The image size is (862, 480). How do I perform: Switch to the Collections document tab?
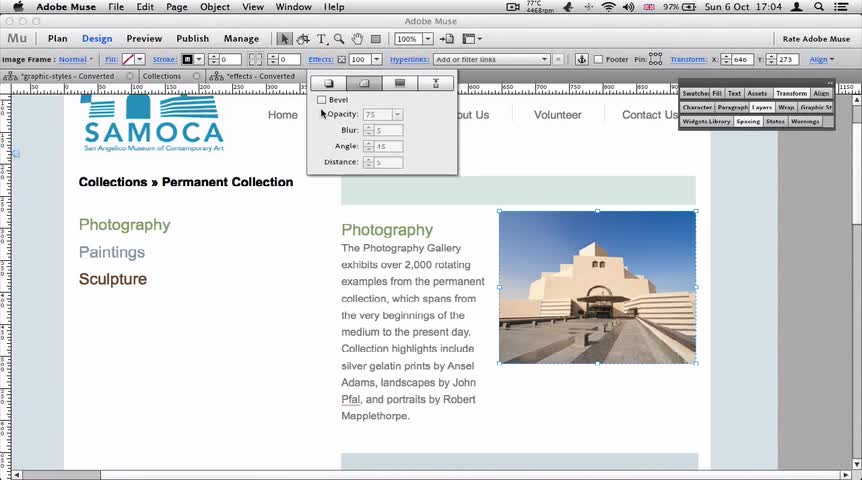(x=161, y=76)
